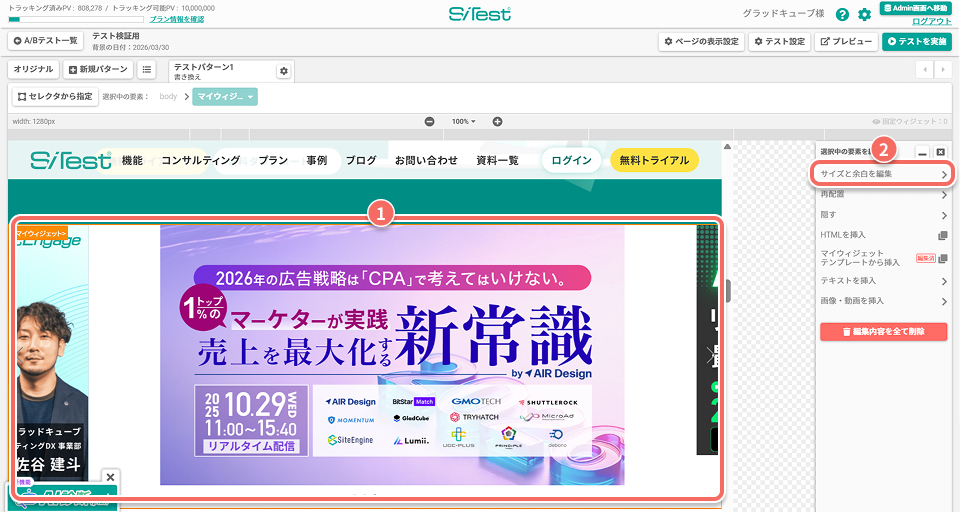Click Admin画面へ移動 button
The image size is (961, 512).
point(916,8)
